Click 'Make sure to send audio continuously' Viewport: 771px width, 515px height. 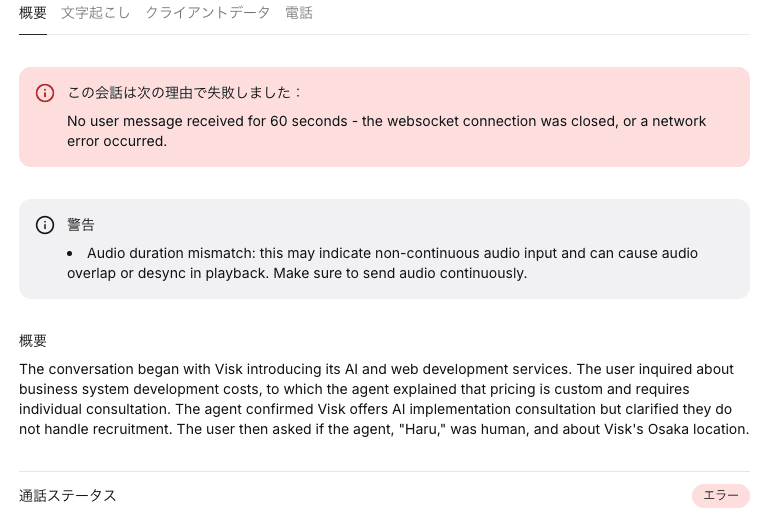tap(400, 273)
